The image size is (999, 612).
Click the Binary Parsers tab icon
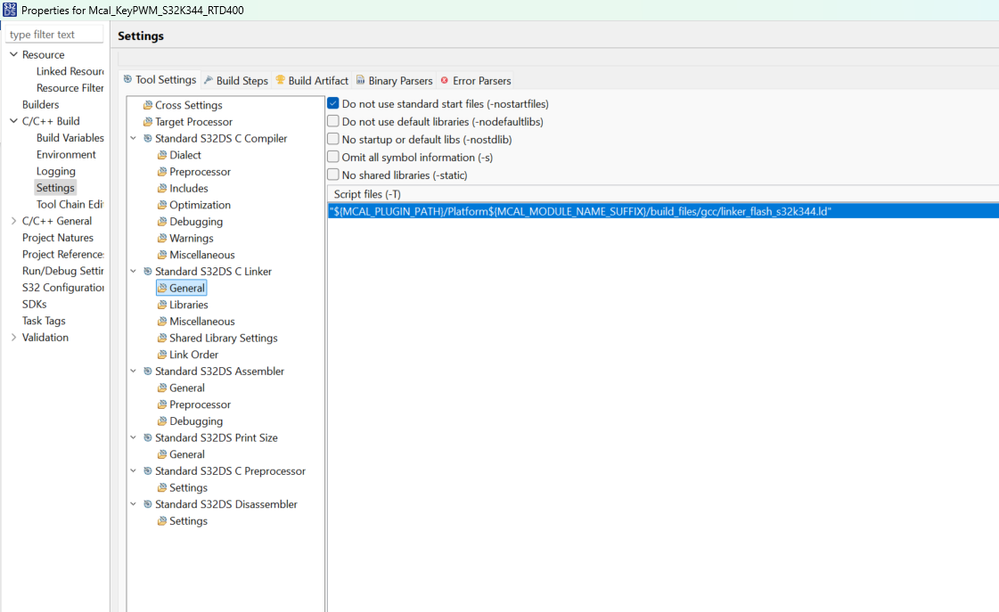pos(361,80)
